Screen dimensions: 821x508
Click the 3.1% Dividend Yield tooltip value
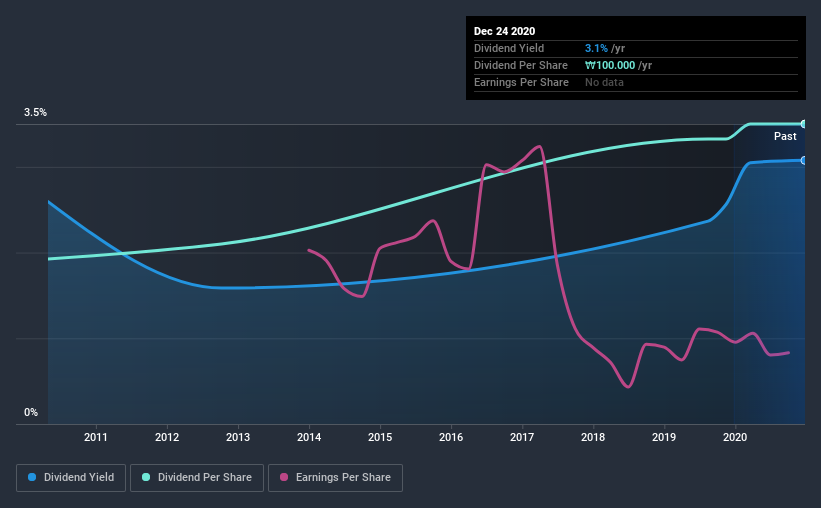click(x=596, y=48)
